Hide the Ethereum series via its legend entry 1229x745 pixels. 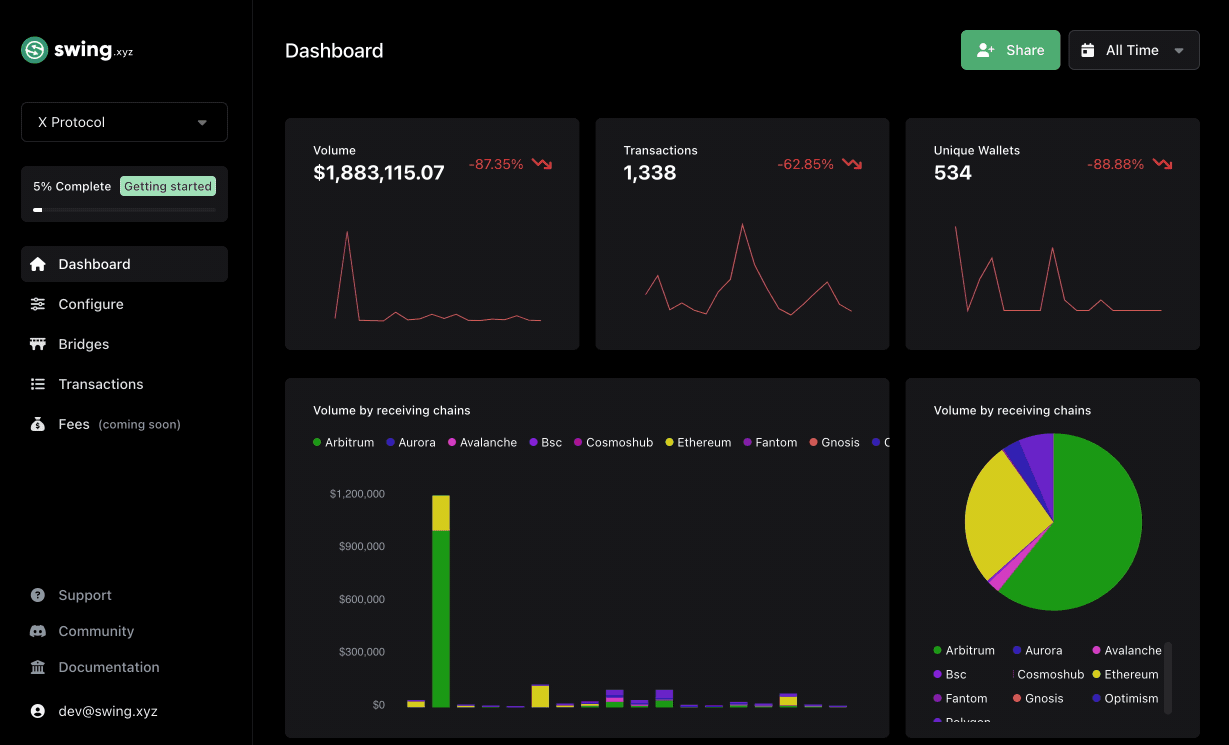click(x=698, y=441)
